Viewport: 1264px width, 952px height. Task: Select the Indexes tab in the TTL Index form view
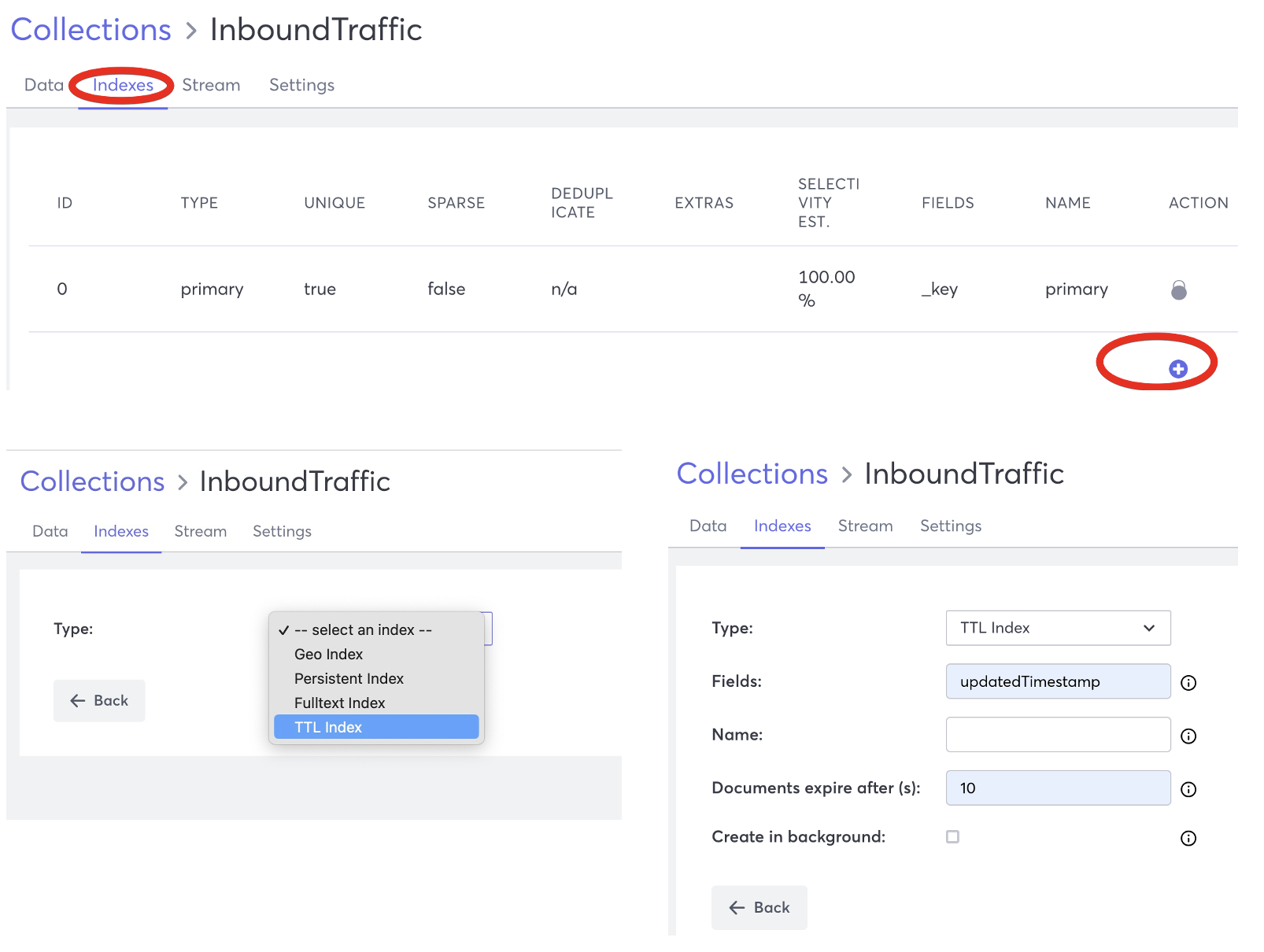point(782,526)
